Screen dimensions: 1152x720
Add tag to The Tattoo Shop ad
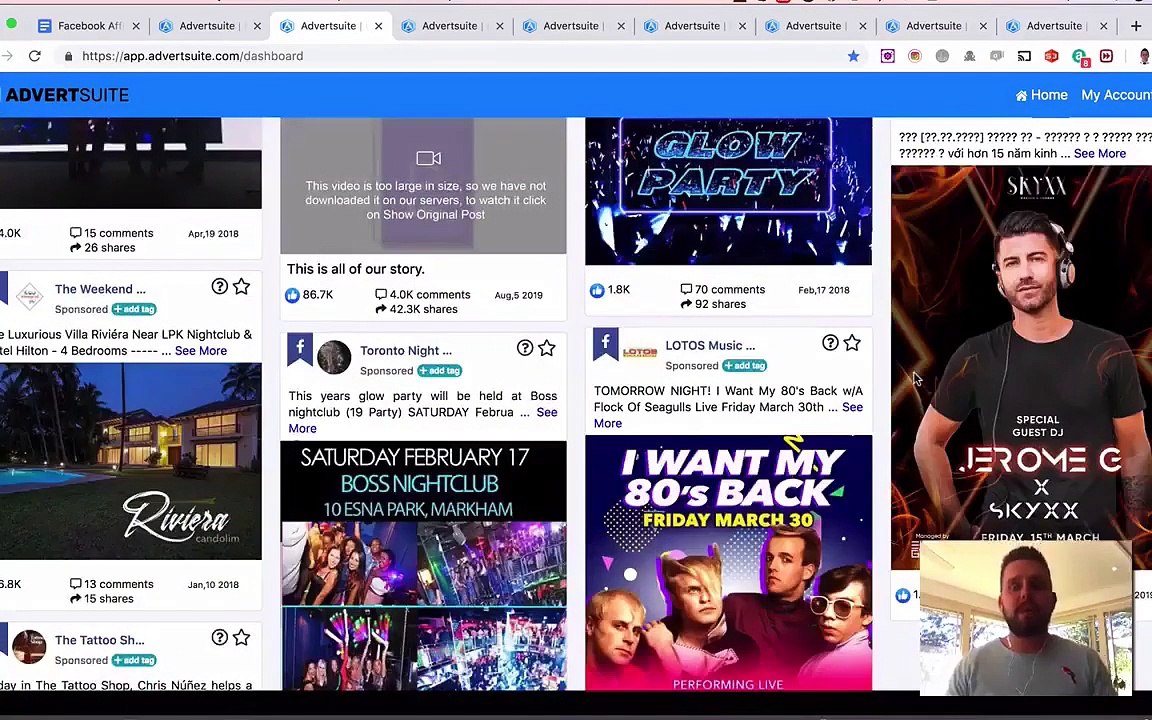(x=134, y=660)
